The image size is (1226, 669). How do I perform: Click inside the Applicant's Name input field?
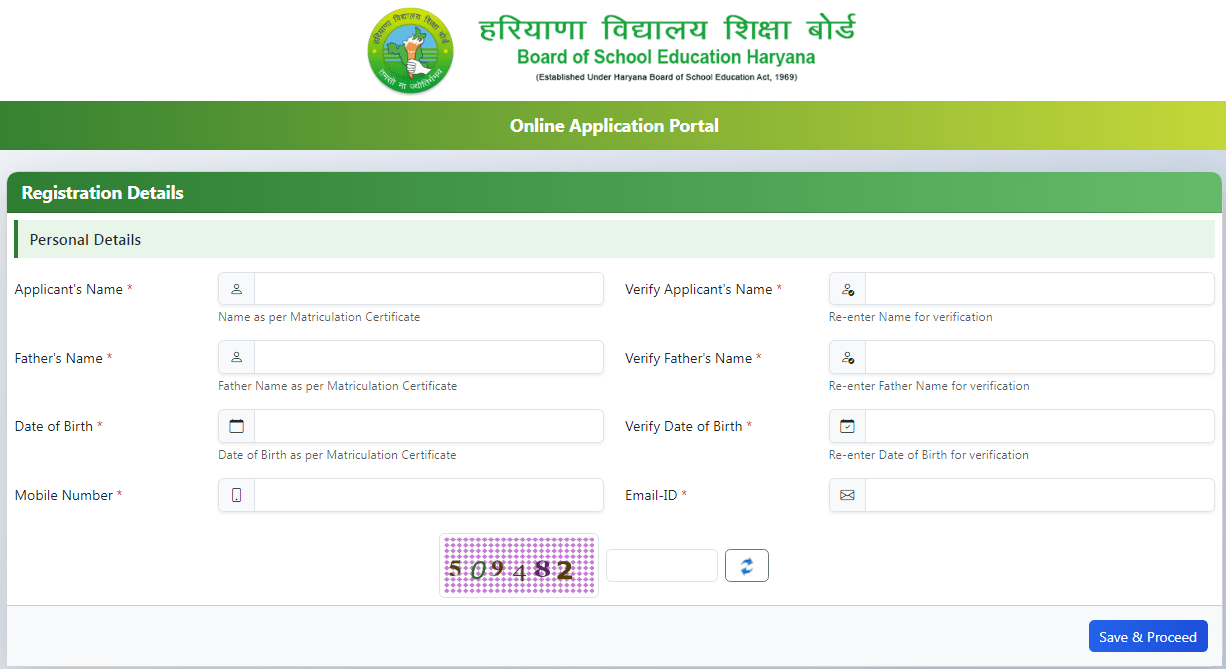[x=430, y=288]
